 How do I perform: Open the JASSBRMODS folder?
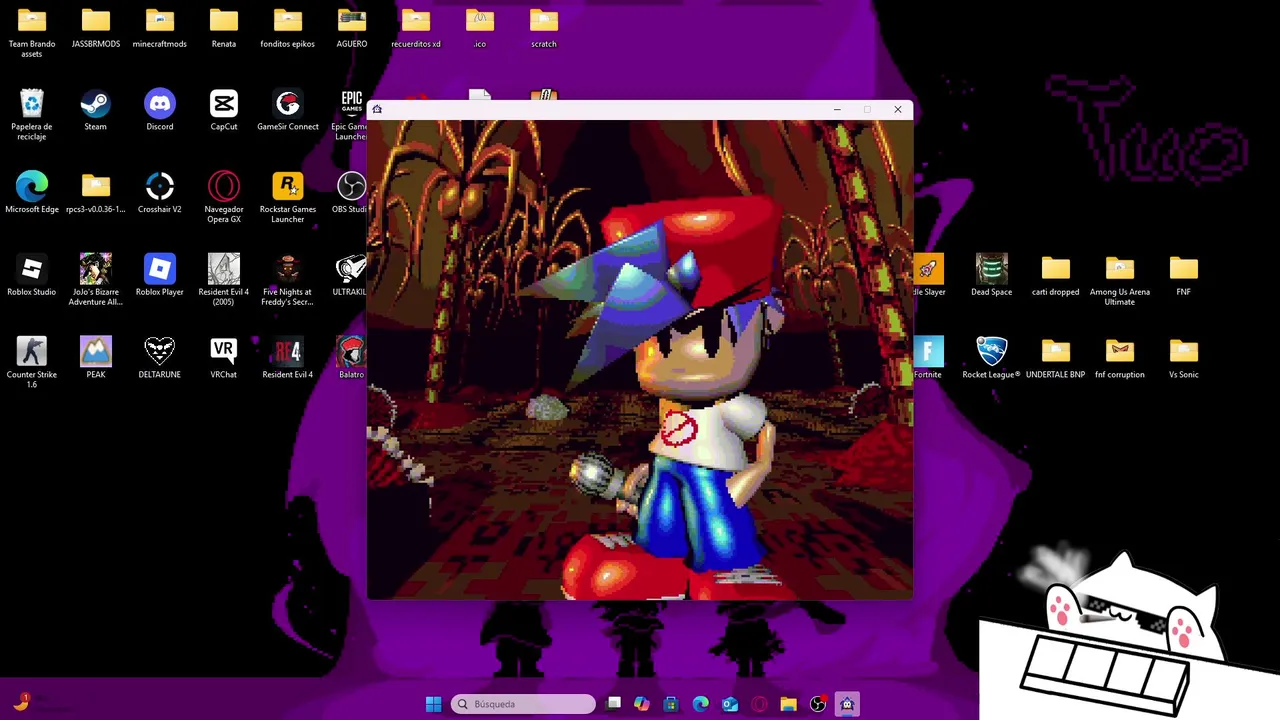click(95, 27)
